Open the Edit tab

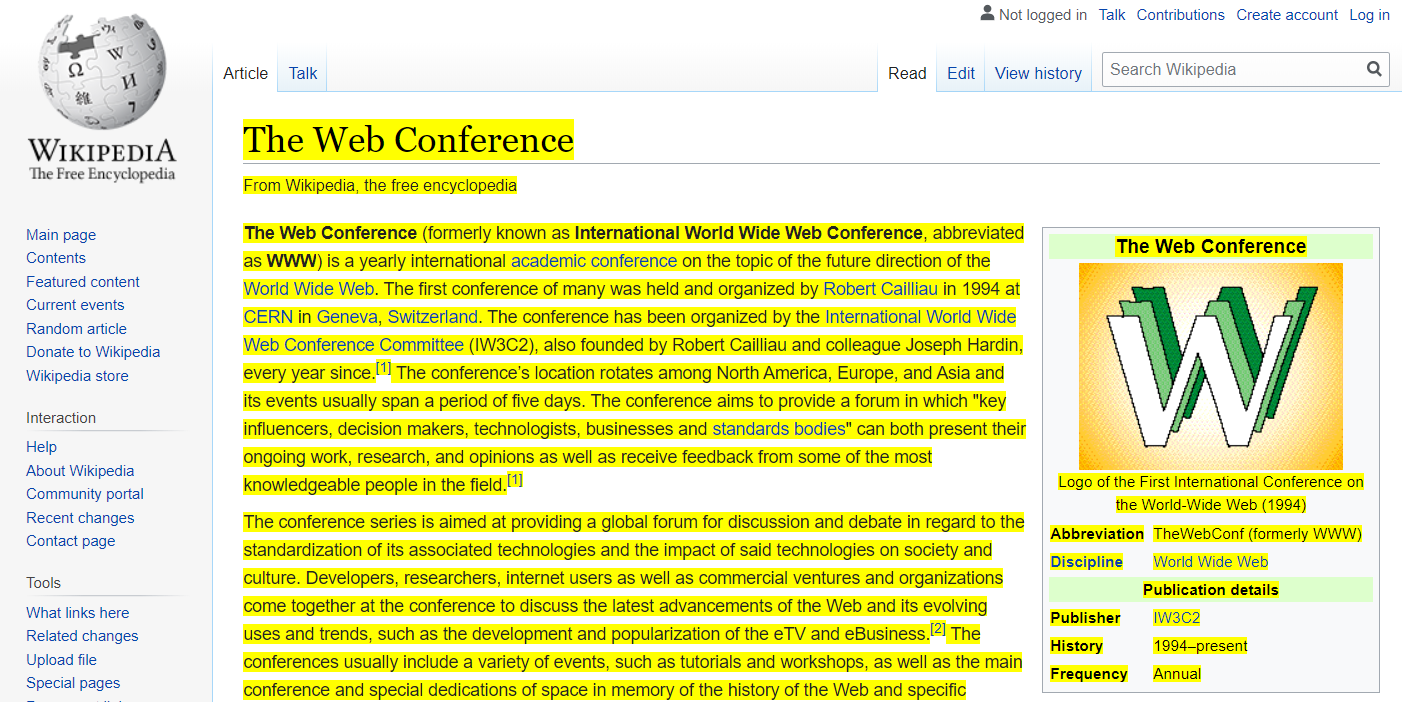pos(960,73)
